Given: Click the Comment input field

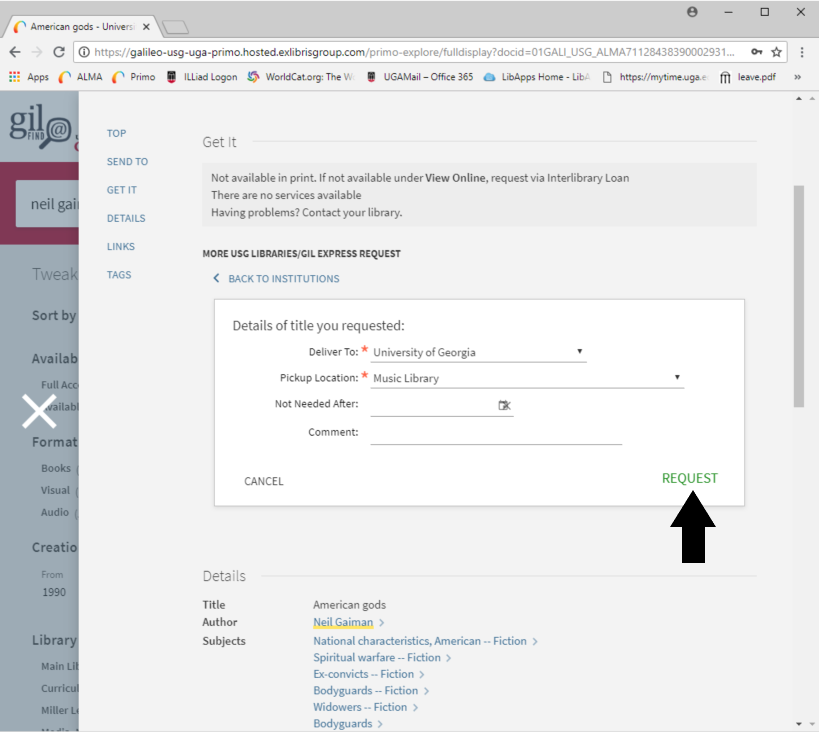Looking at the screenshot, I should tap(496, 433).
